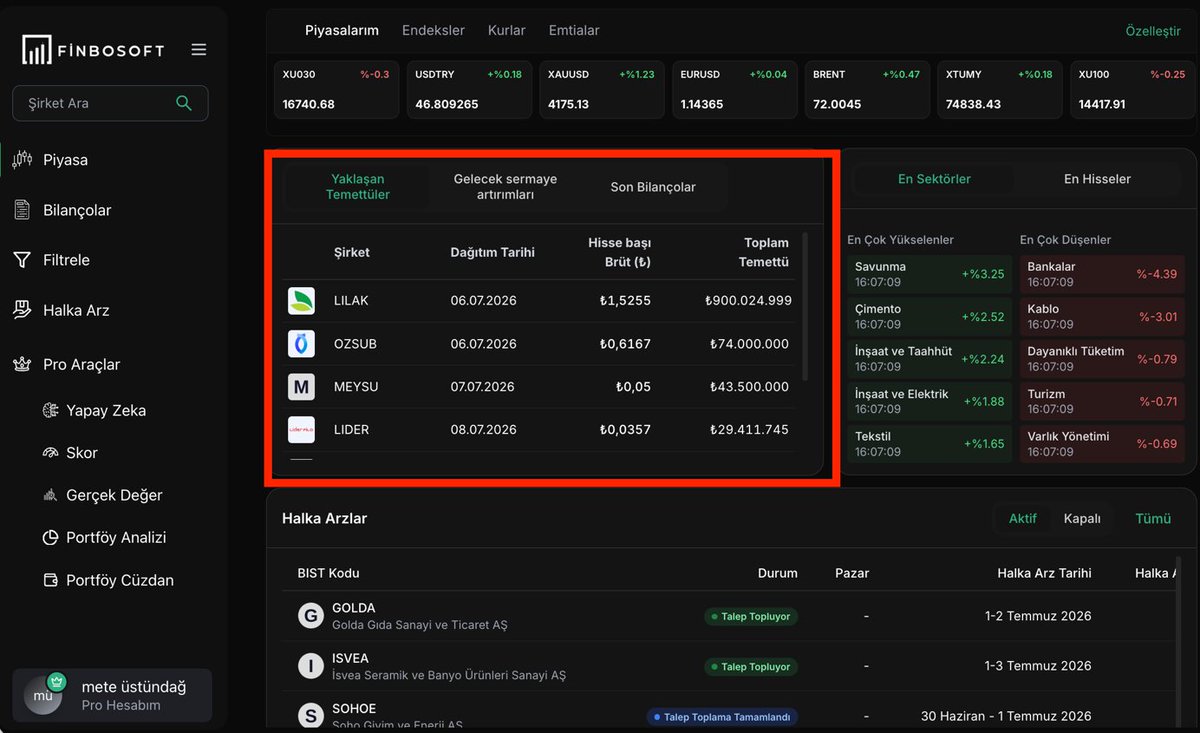This screenshot has width=1200, height=733.
Task: Click the GOLDA letter avatar
Action: 311,615
